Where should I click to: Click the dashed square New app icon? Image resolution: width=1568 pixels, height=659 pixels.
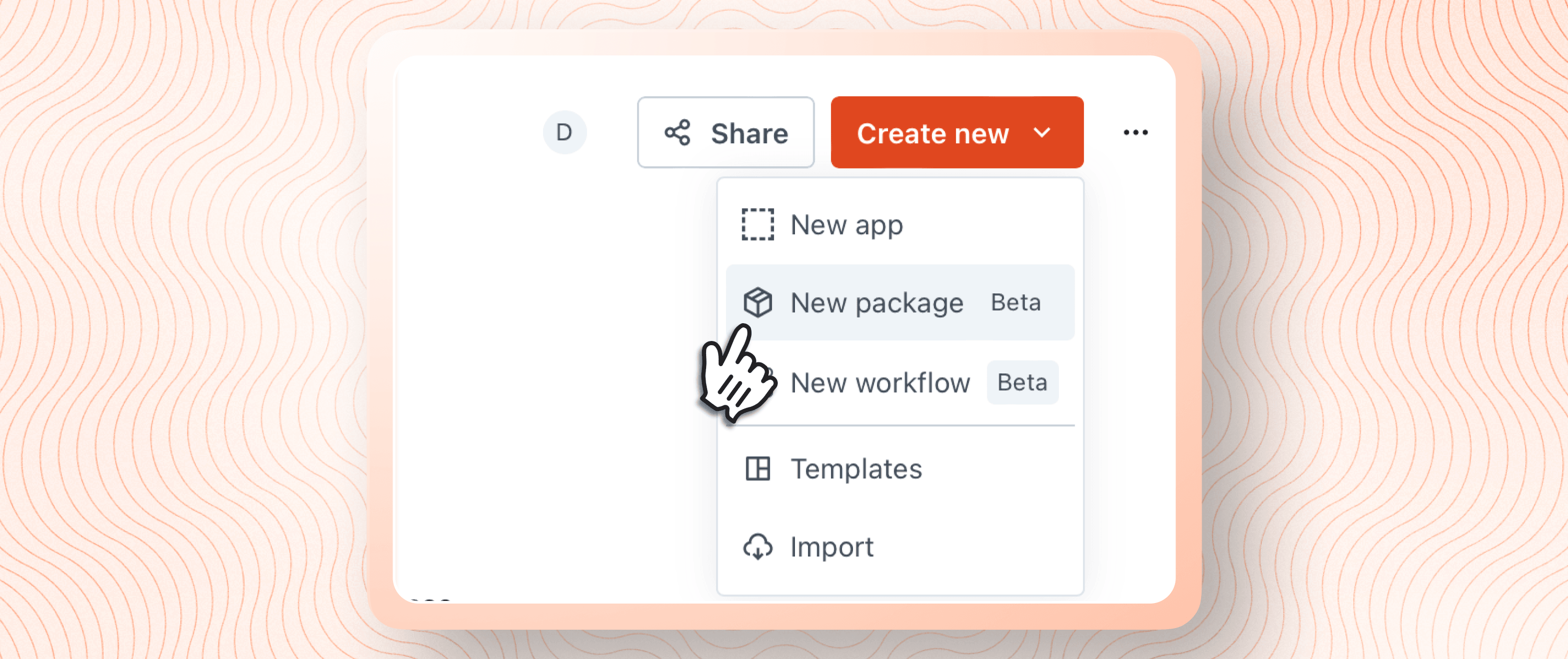[x=757, y=225]
